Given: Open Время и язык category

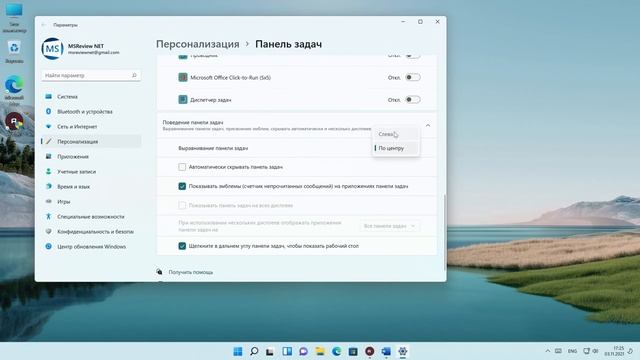Looking at the screenshot, I should [91, 187].
